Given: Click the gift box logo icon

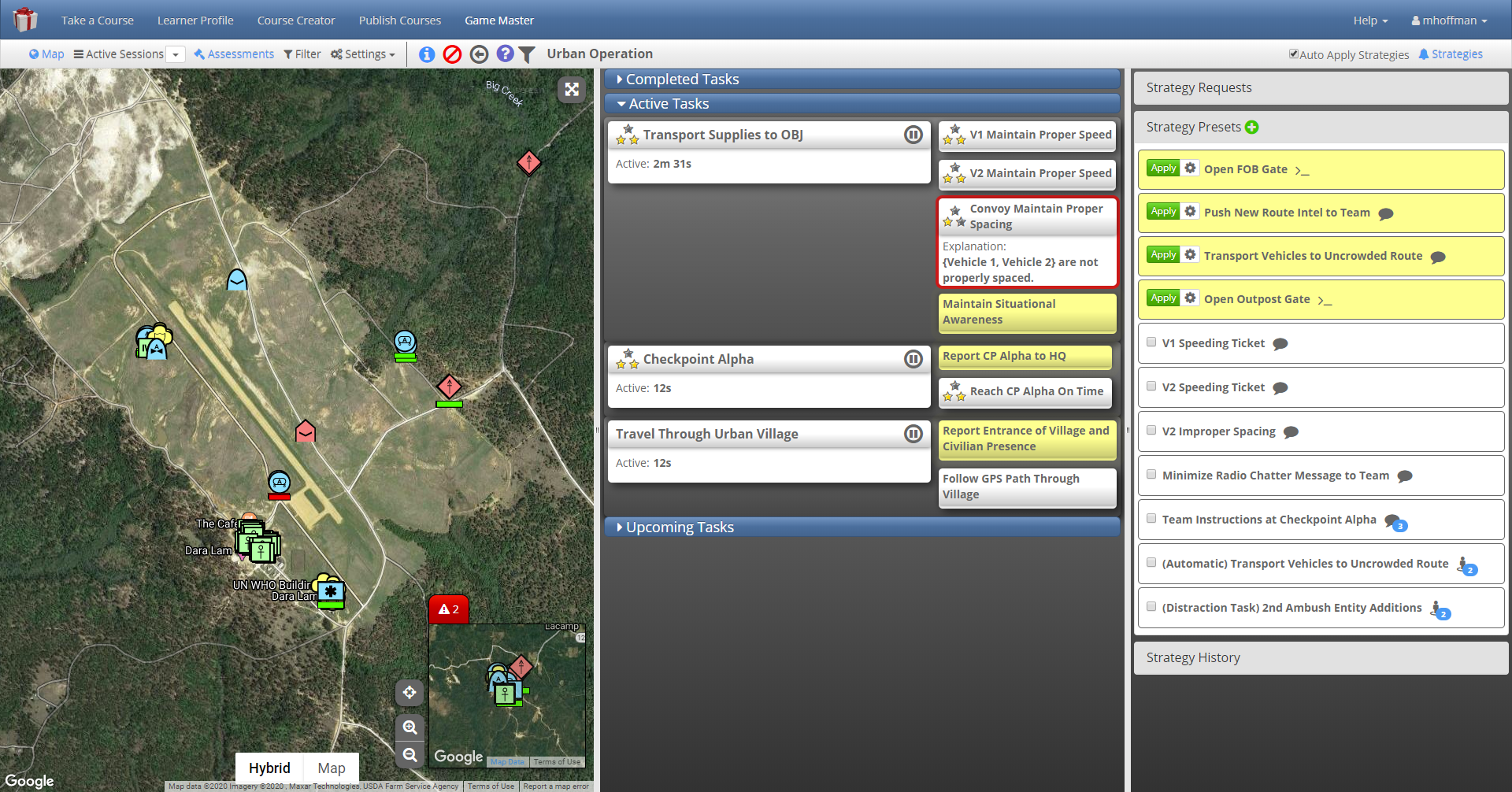Looking at the screenshot, I should click(x=25, y=20).
